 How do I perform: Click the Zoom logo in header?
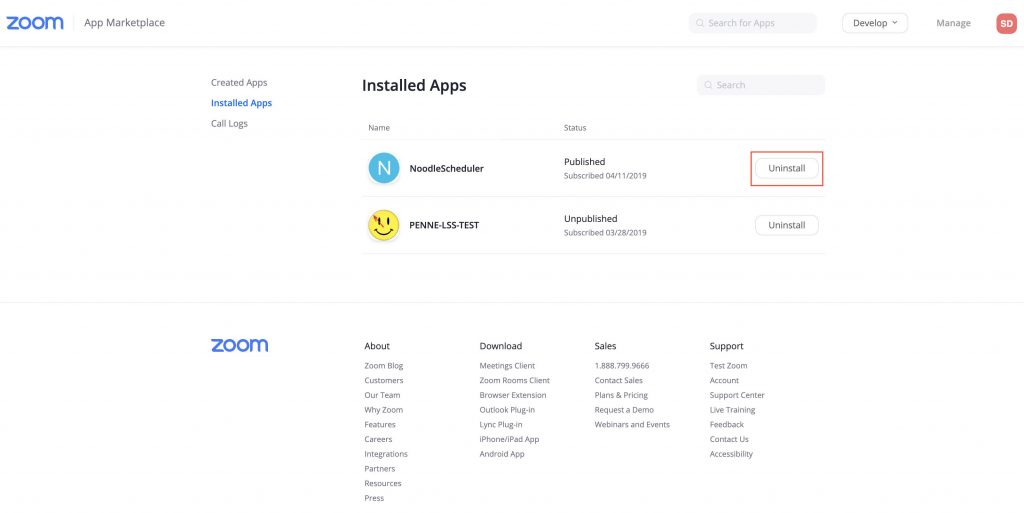point(35,23)
